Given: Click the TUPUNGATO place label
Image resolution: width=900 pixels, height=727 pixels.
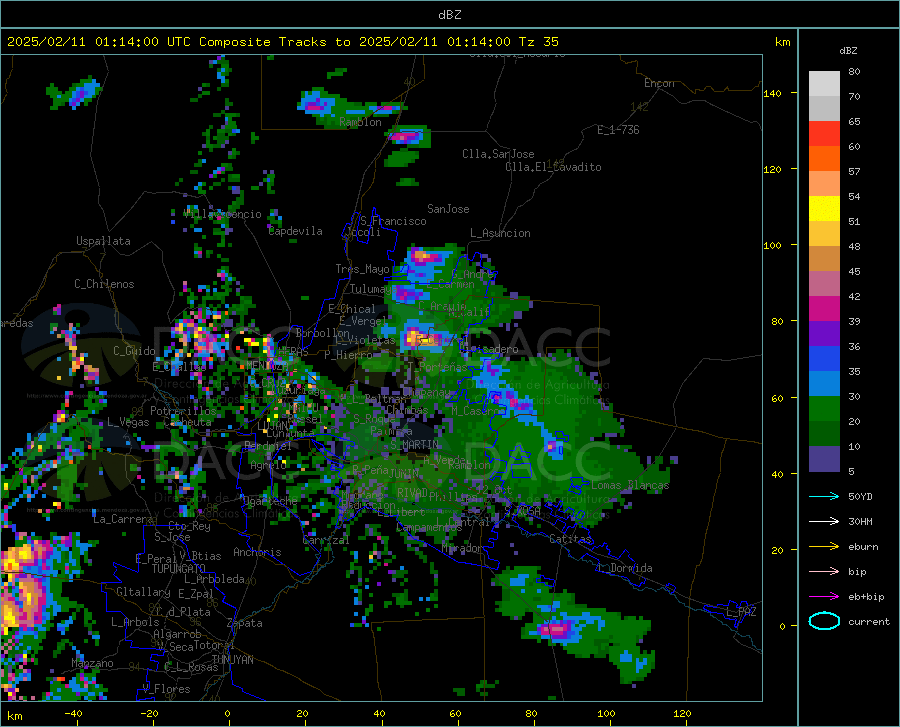Looking at the screenshot, I should 179,569.
